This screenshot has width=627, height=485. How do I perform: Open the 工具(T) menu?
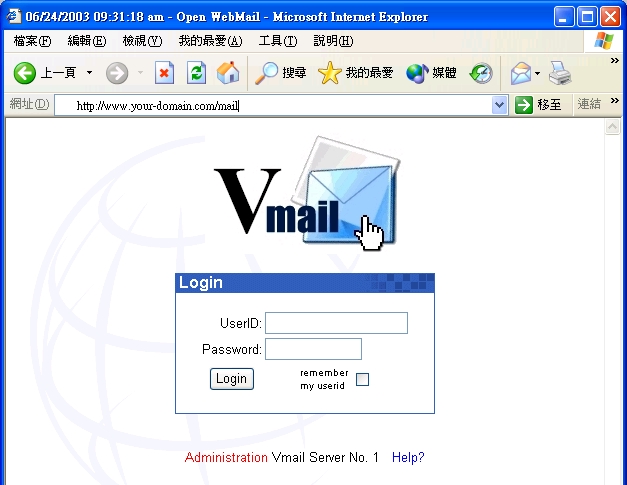[x=278, y=41]
